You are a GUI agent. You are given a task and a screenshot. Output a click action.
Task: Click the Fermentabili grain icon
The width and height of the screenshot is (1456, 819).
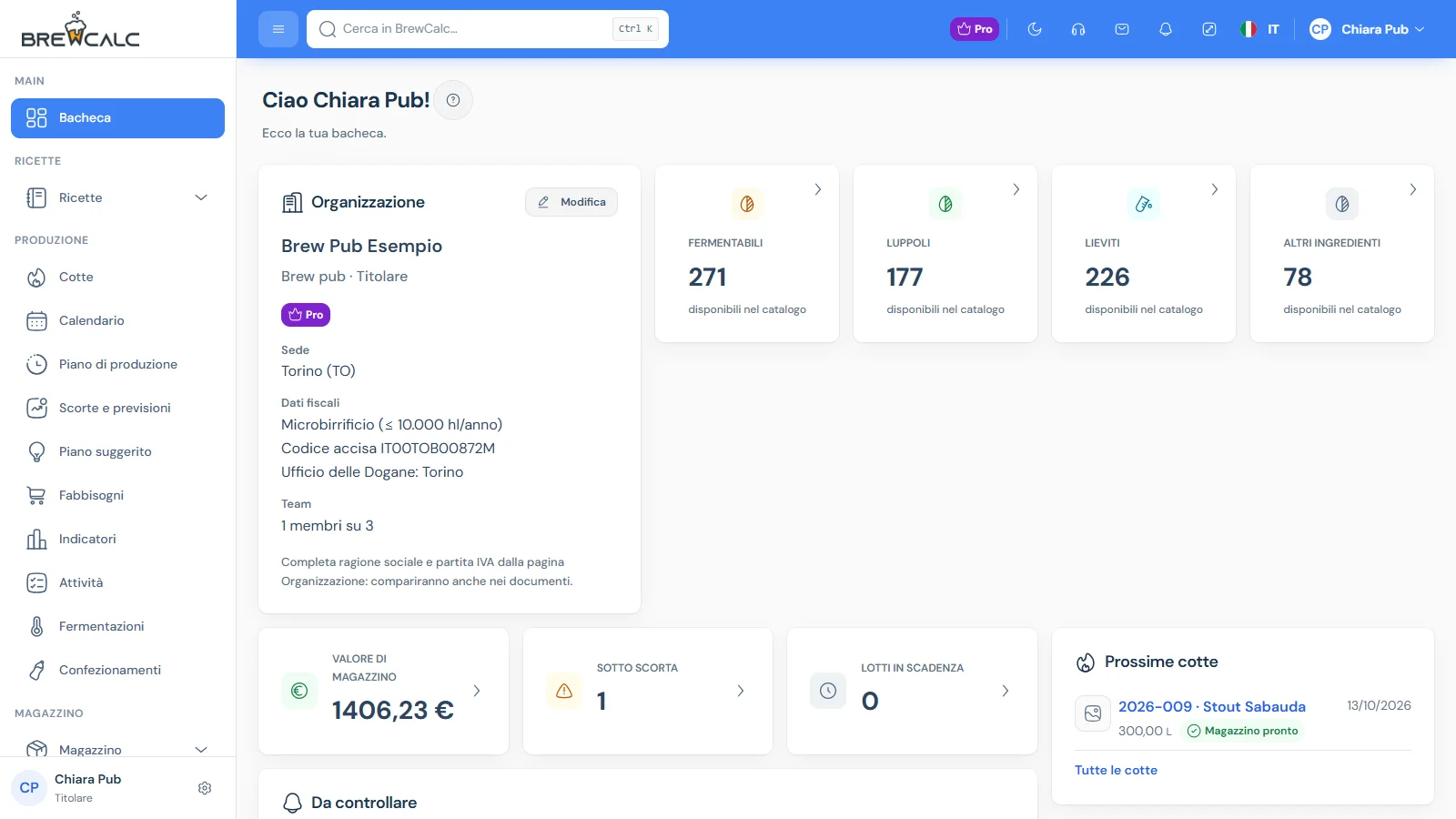click(747, 204)
